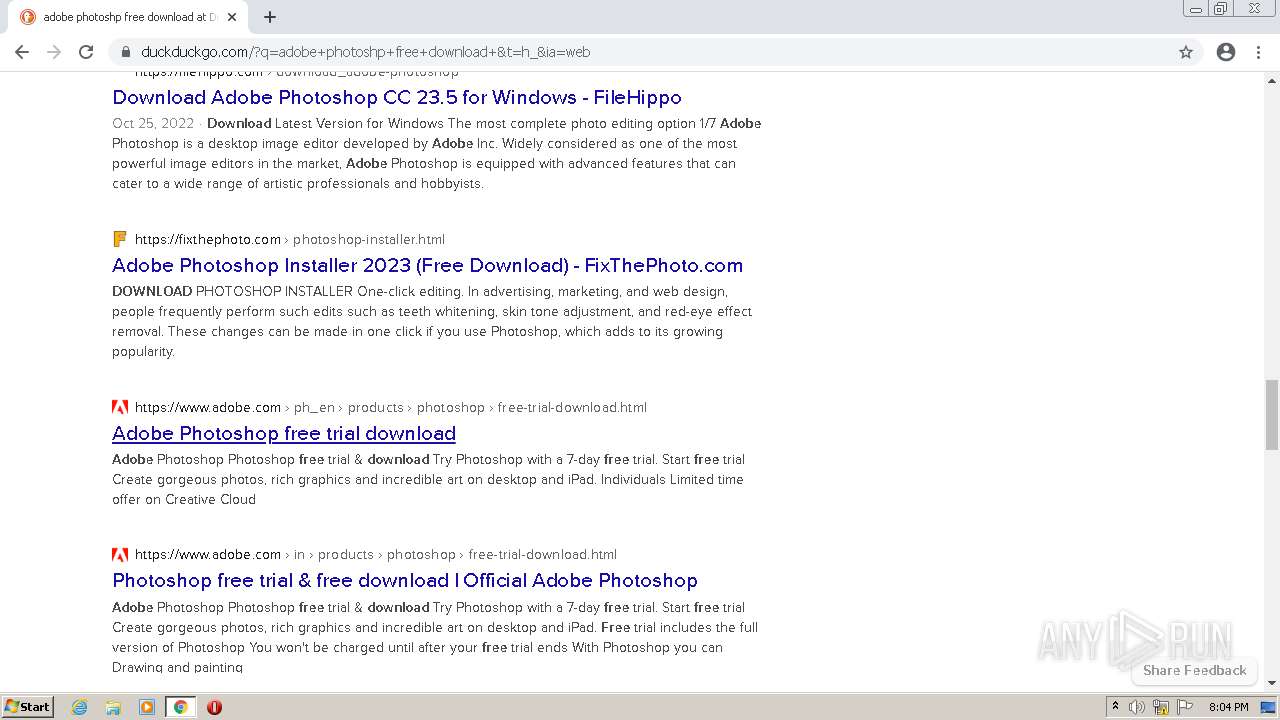Click the Action Center flag icon

(x=1184, y=707)
